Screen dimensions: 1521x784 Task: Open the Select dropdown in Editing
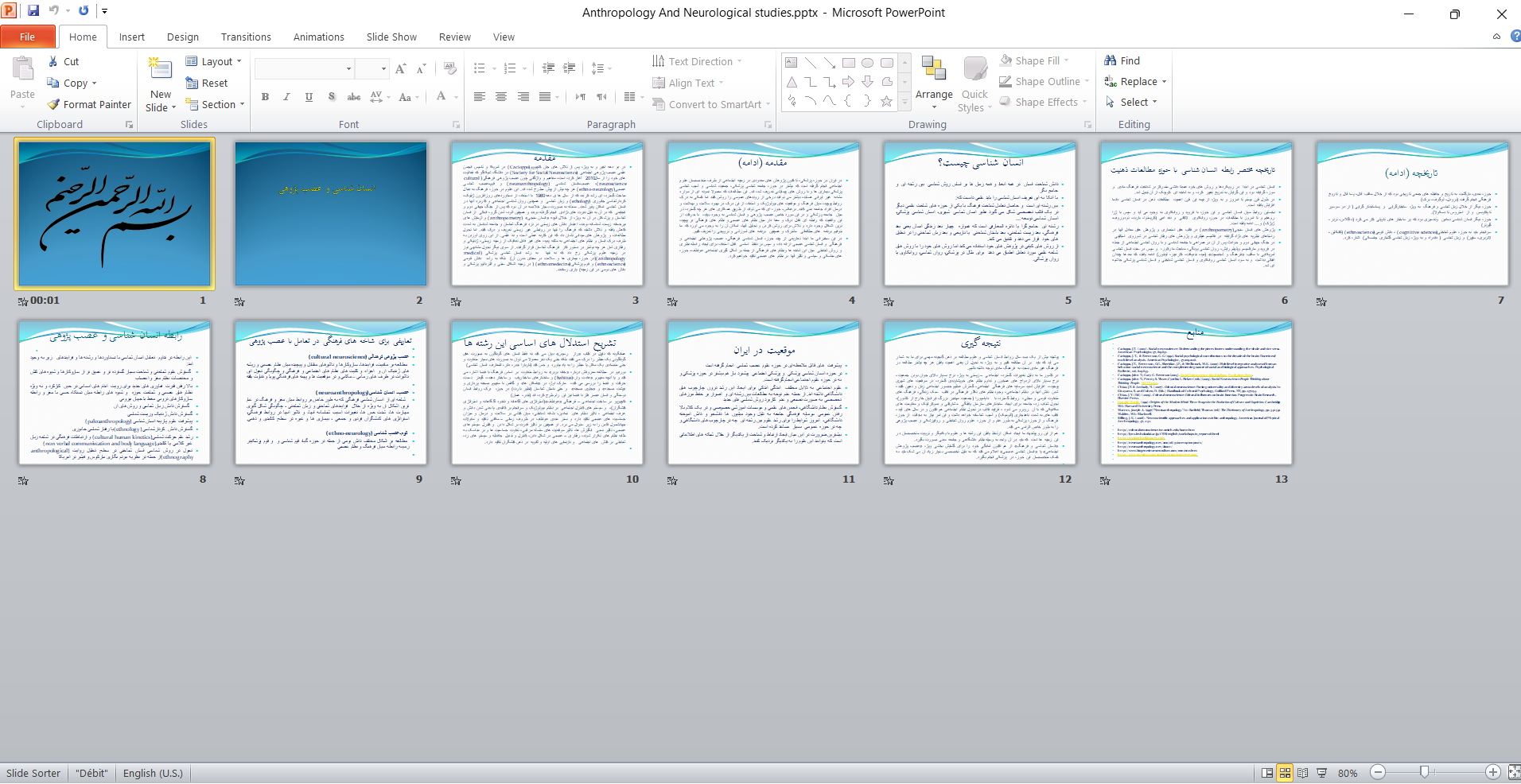1131,102
